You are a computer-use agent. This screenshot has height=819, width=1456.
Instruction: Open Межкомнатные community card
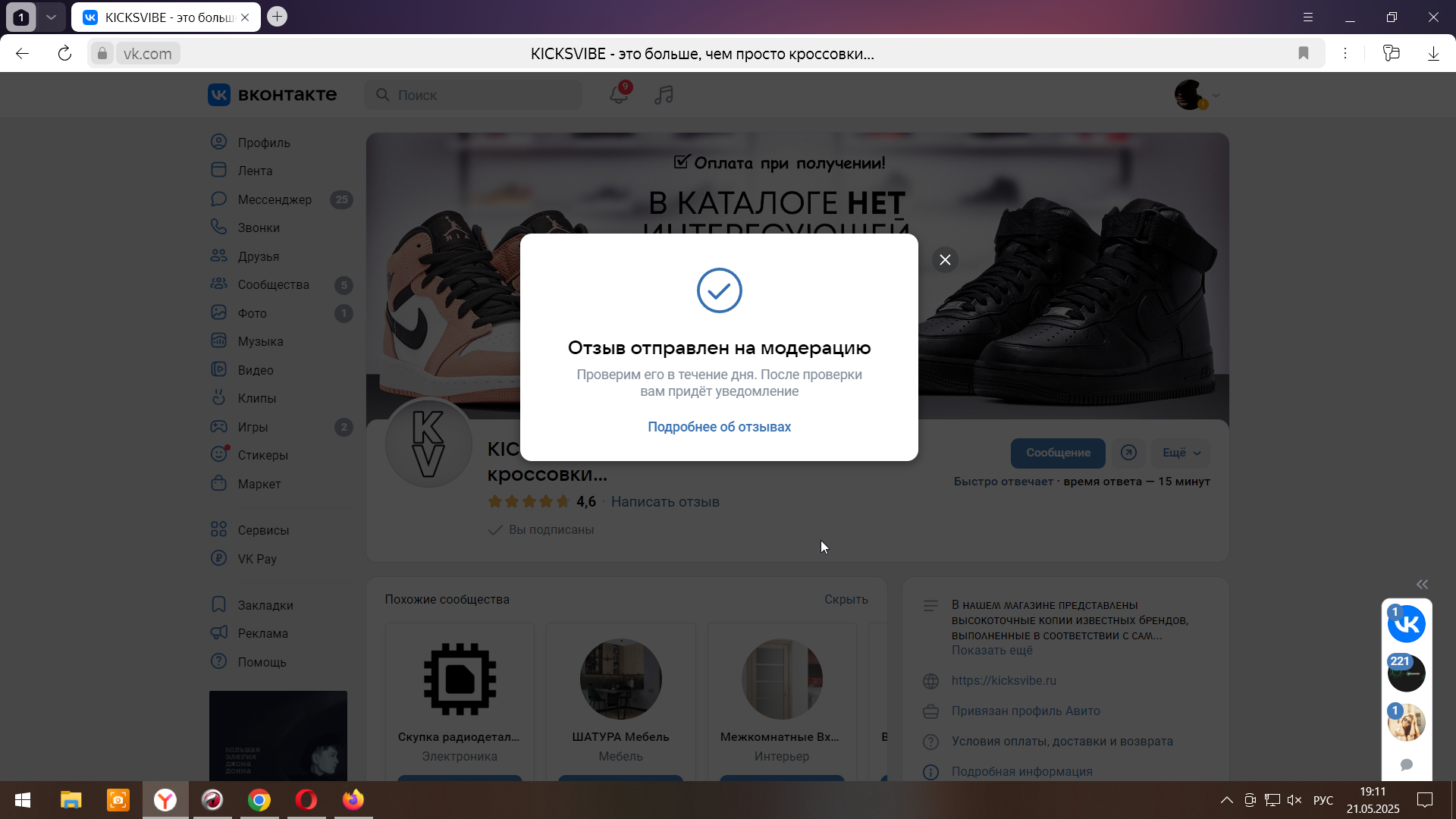[781, 701]
